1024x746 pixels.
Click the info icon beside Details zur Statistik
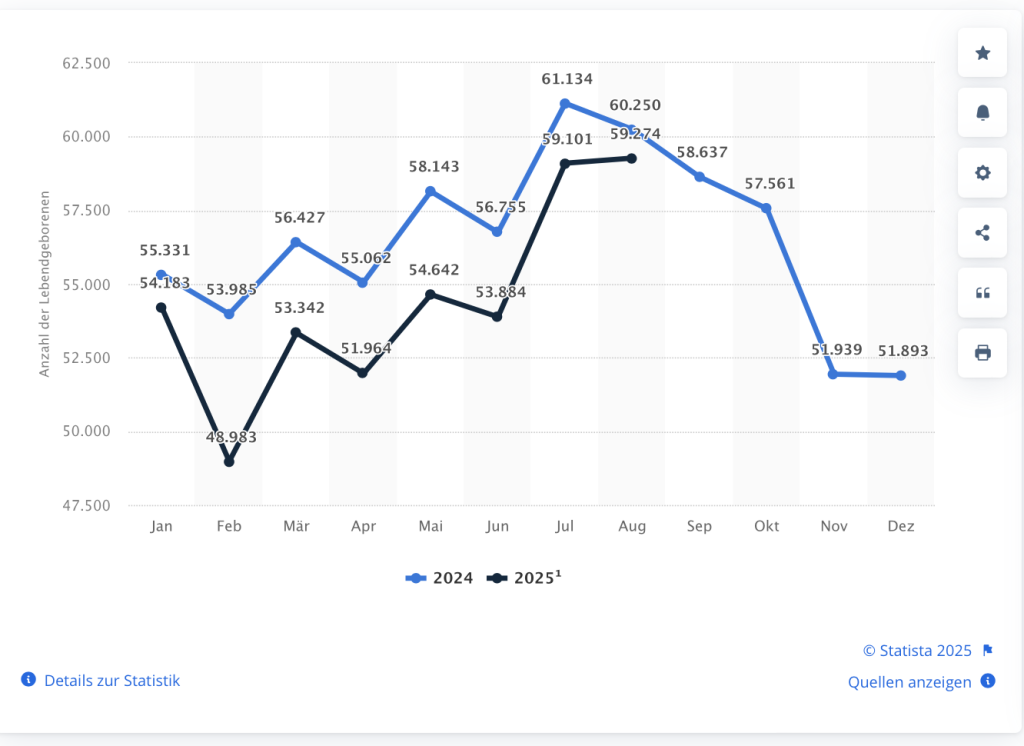tap(28, 680)
